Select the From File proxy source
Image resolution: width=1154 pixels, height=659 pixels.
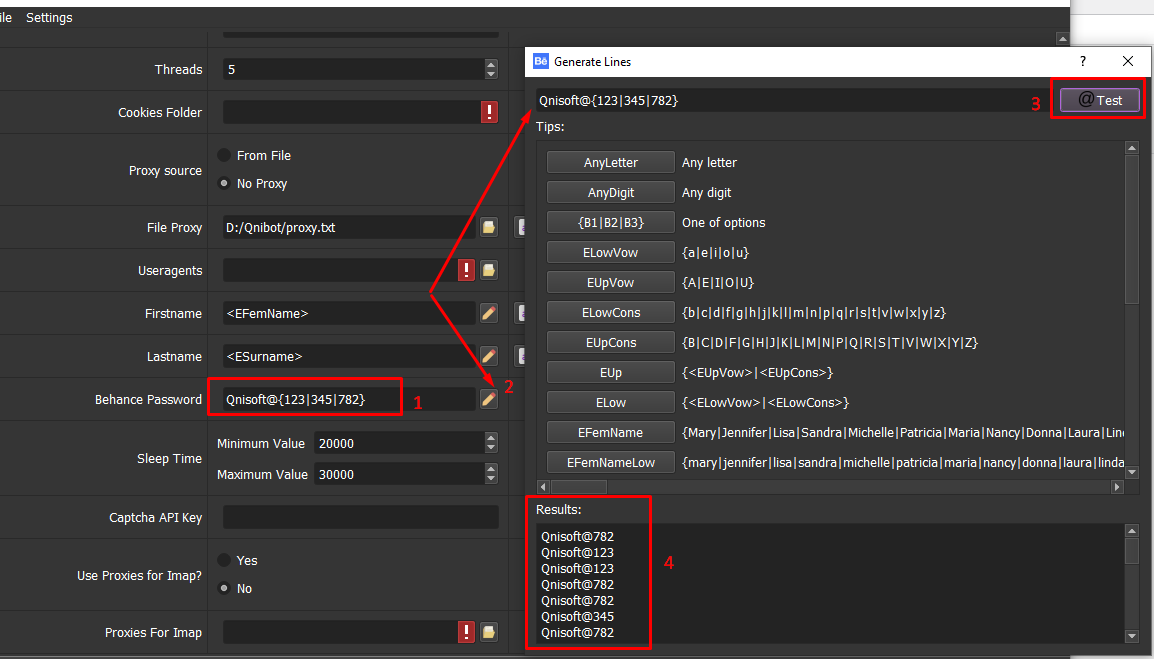[x=225, y=156]
